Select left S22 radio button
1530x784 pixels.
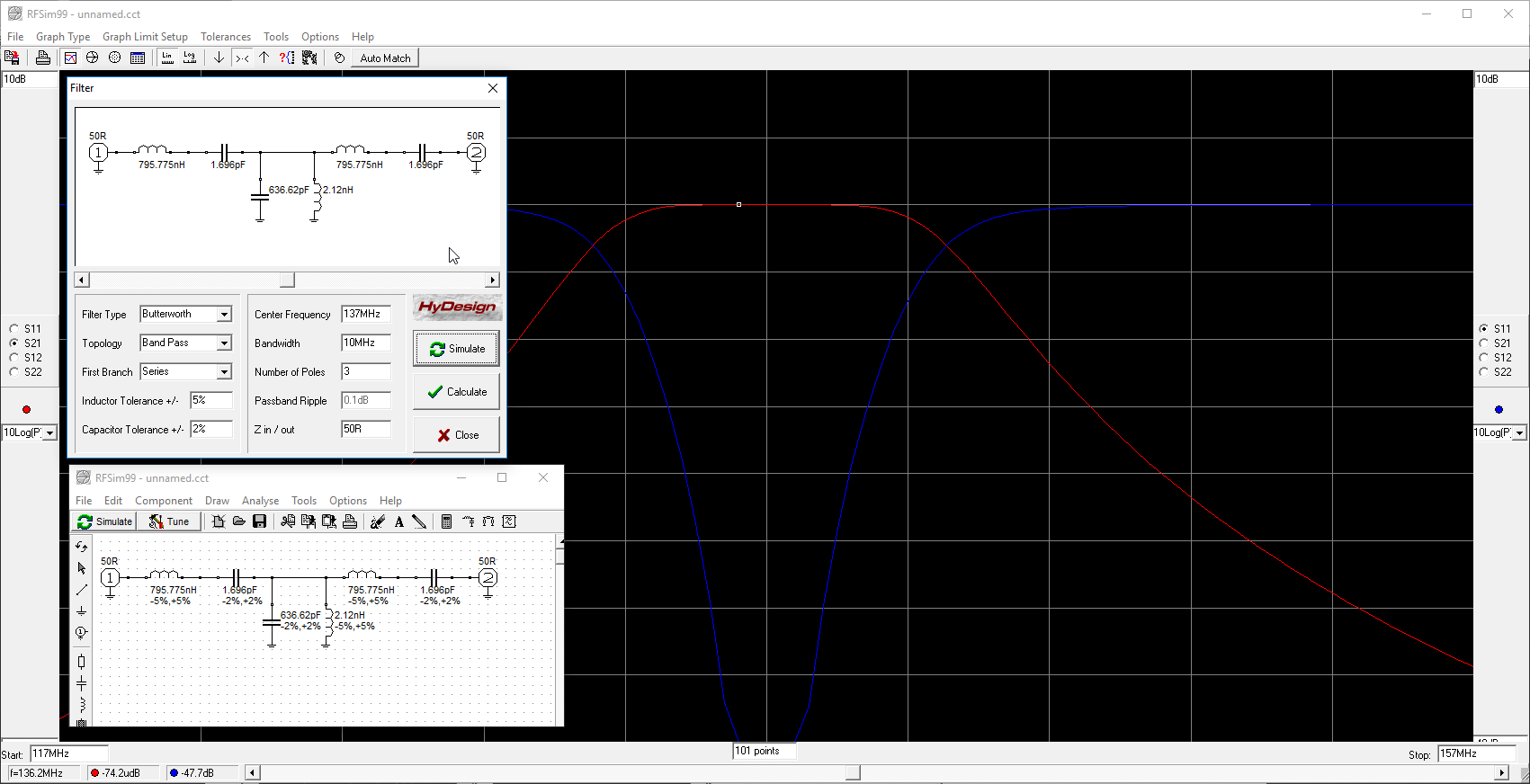coord(14,372)
